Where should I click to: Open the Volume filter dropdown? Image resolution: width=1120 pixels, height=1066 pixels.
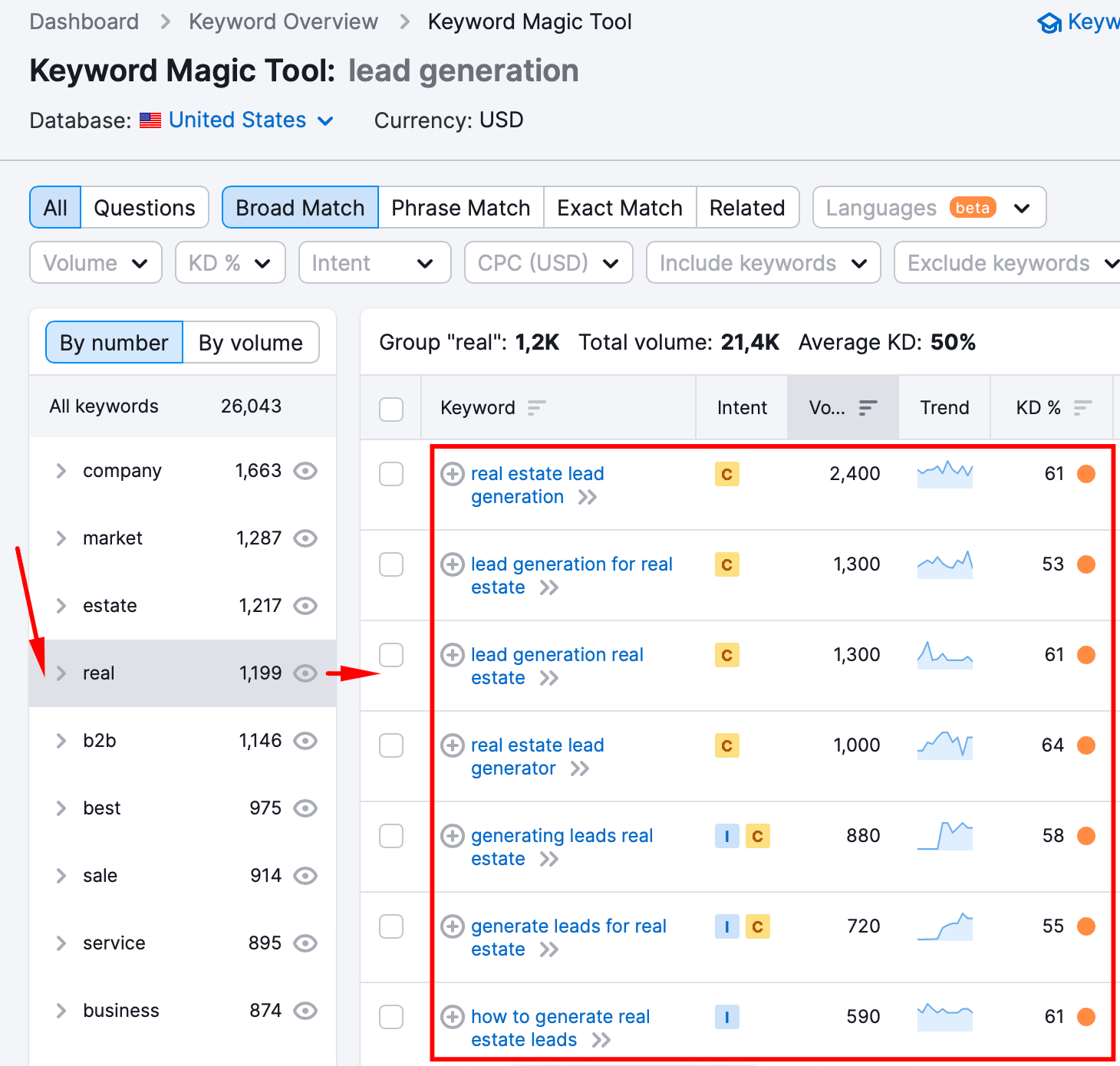click(x=96, y=263)
